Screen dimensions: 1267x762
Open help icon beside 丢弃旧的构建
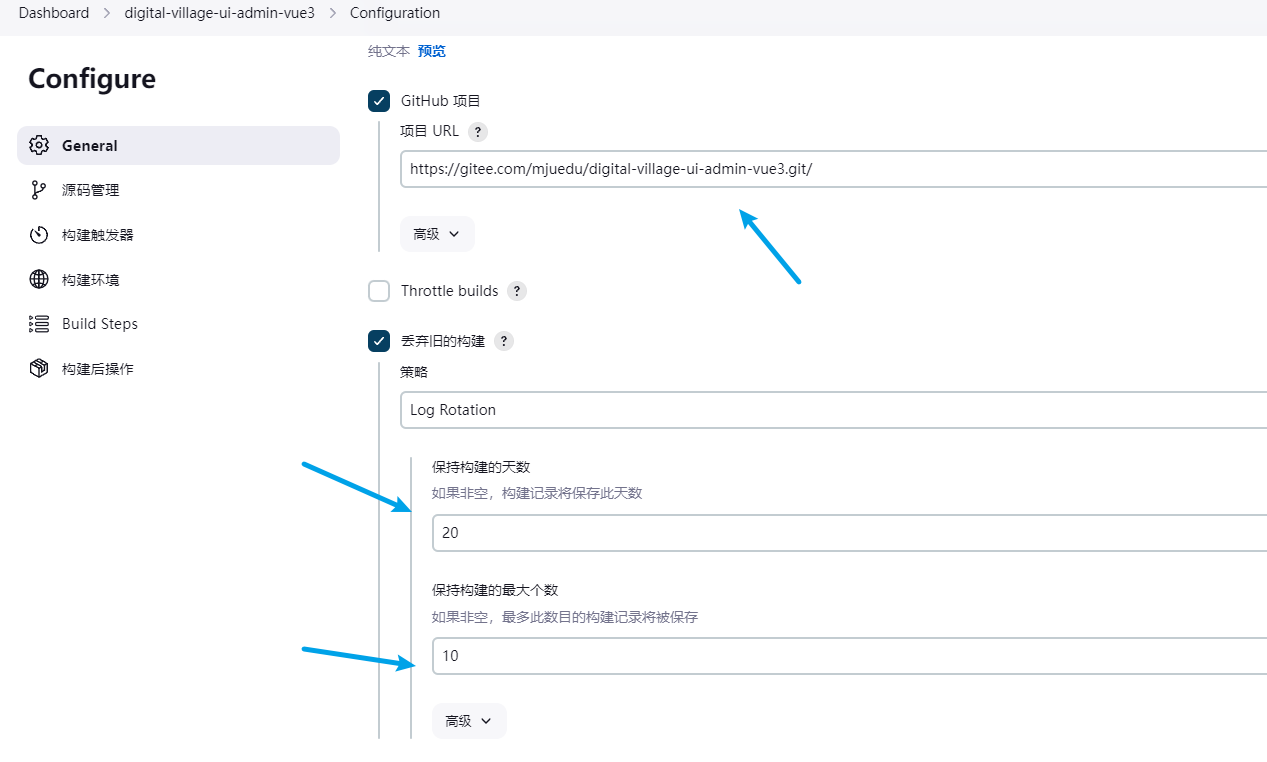[x=503, y=341]
